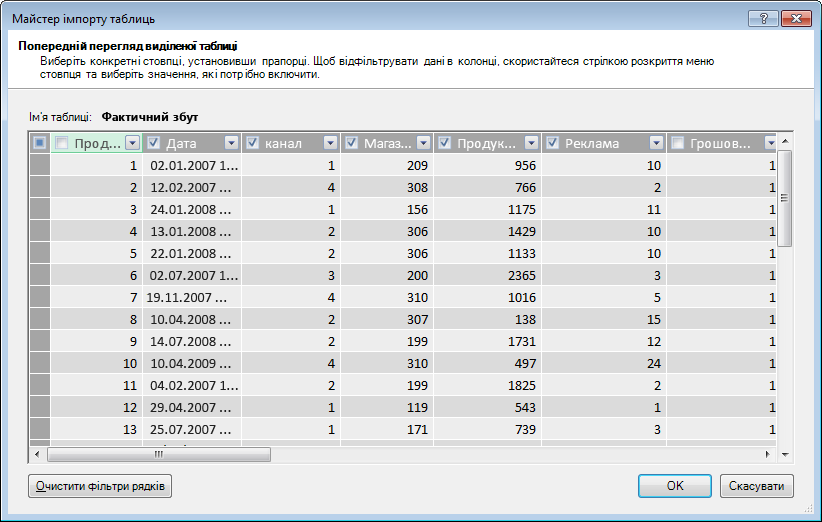Click vertical scrollbar up arrow
822x522 pixels.
click(x=785, y=141)
